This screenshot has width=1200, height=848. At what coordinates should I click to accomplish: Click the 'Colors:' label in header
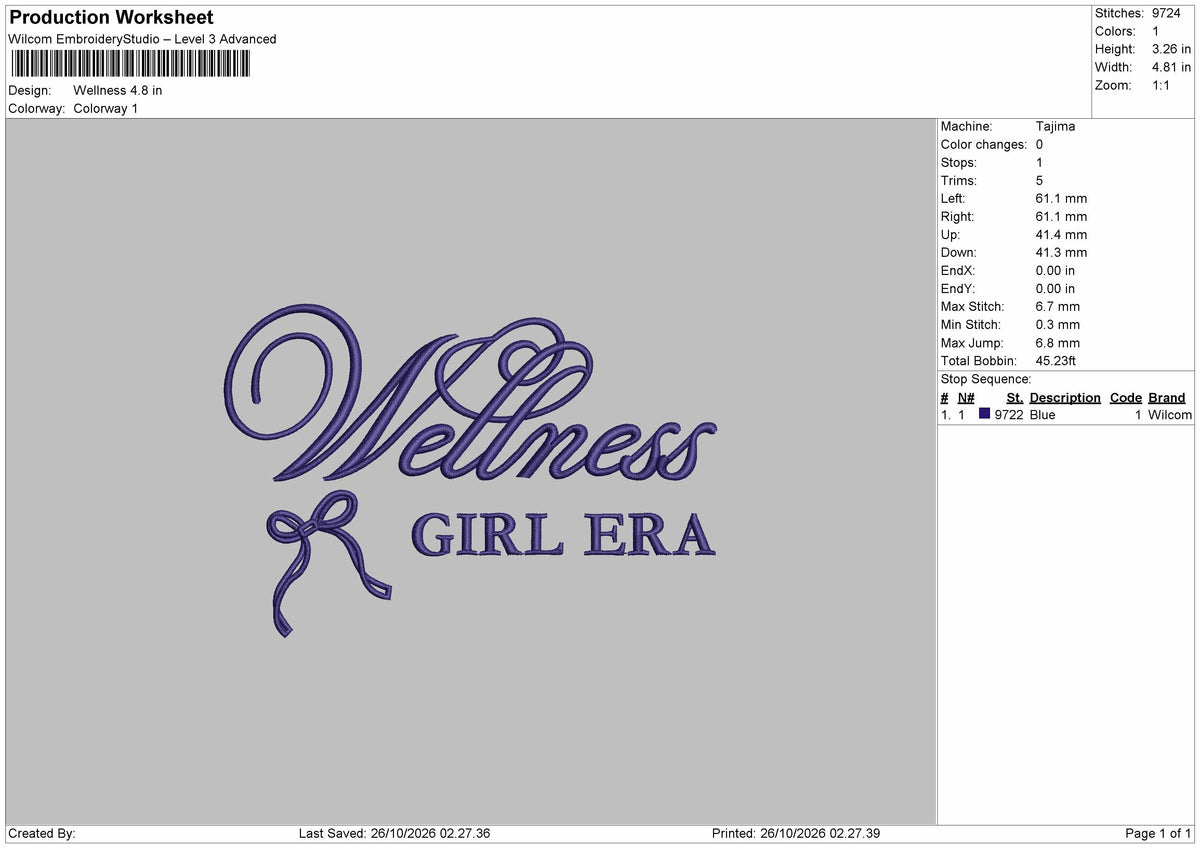point(1115,31)
